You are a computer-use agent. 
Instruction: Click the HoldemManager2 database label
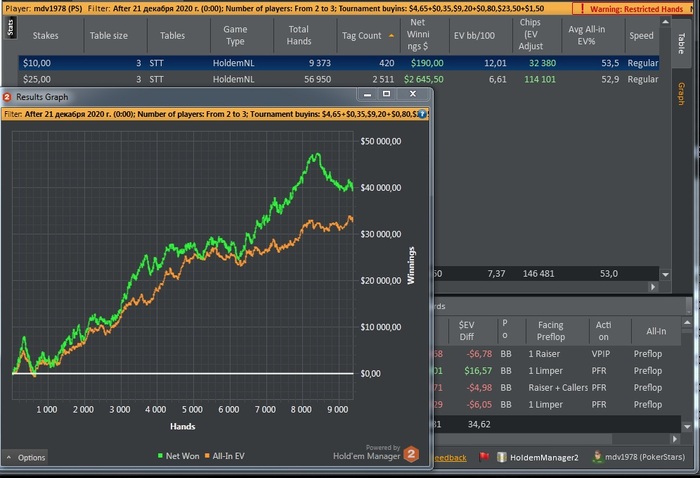pos(544,457)
